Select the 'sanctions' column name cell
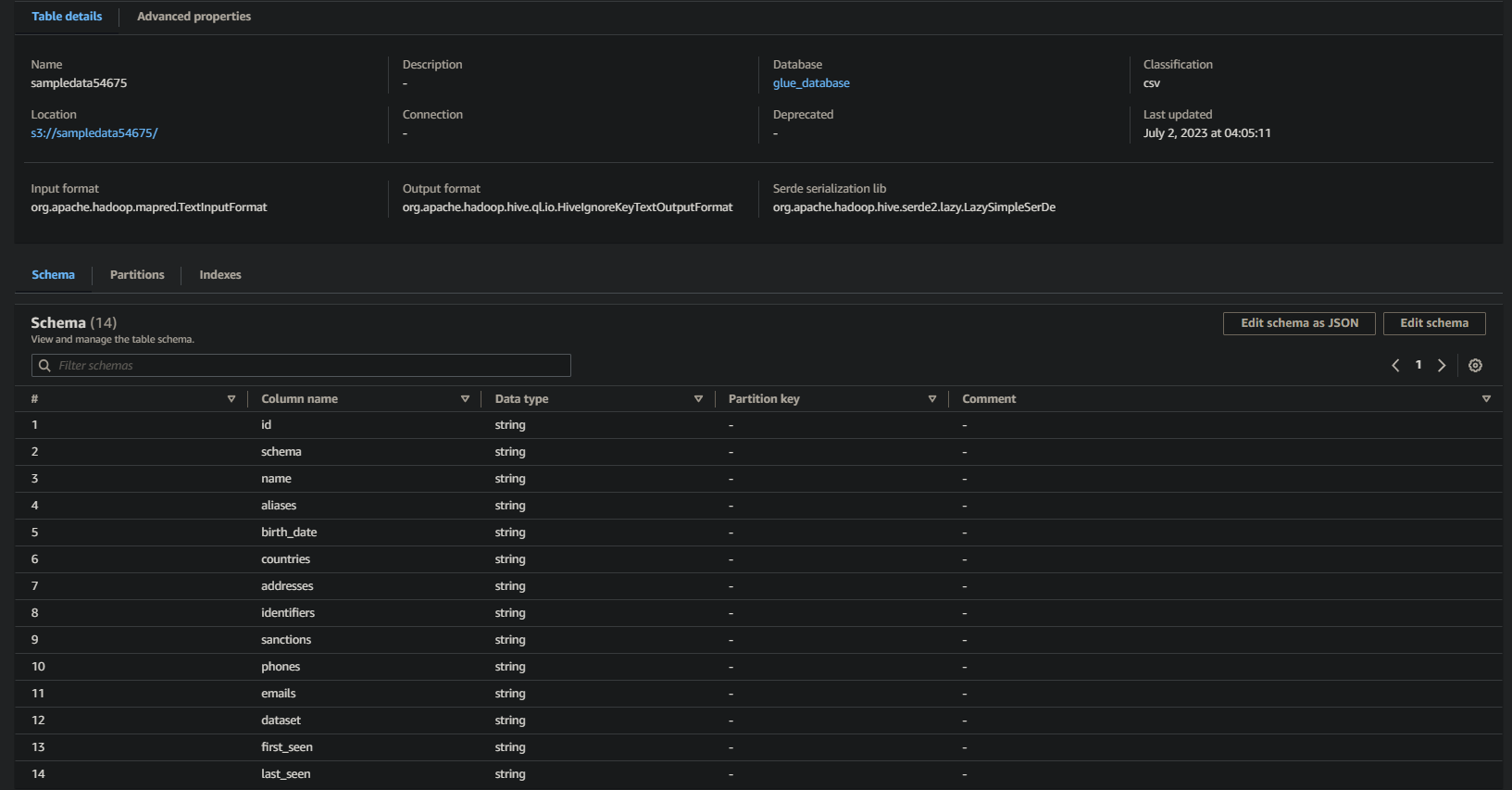 click(x=286, y=640)
